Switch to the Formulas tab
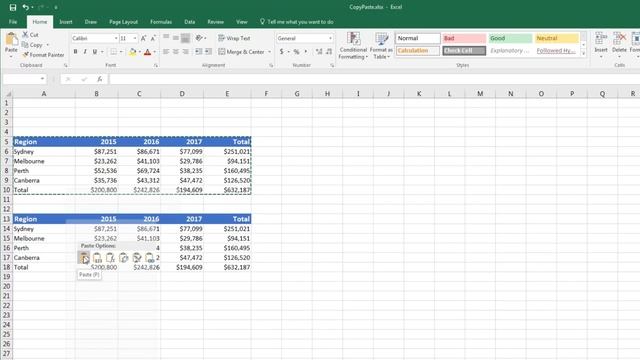The image size is (640, 360). [161, 22]
